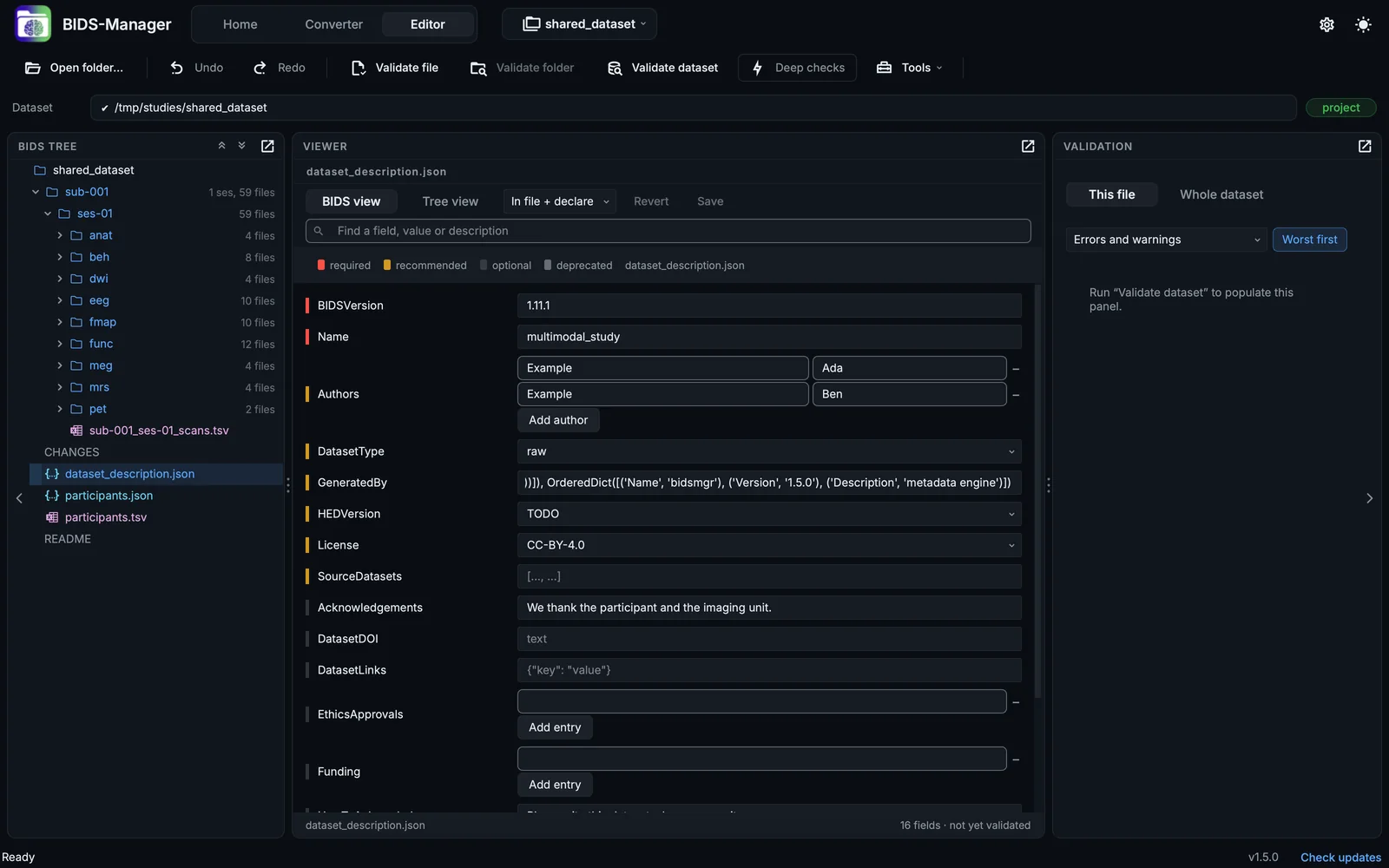
Task: Expand the anat folder
Action: tap(60, 235)
